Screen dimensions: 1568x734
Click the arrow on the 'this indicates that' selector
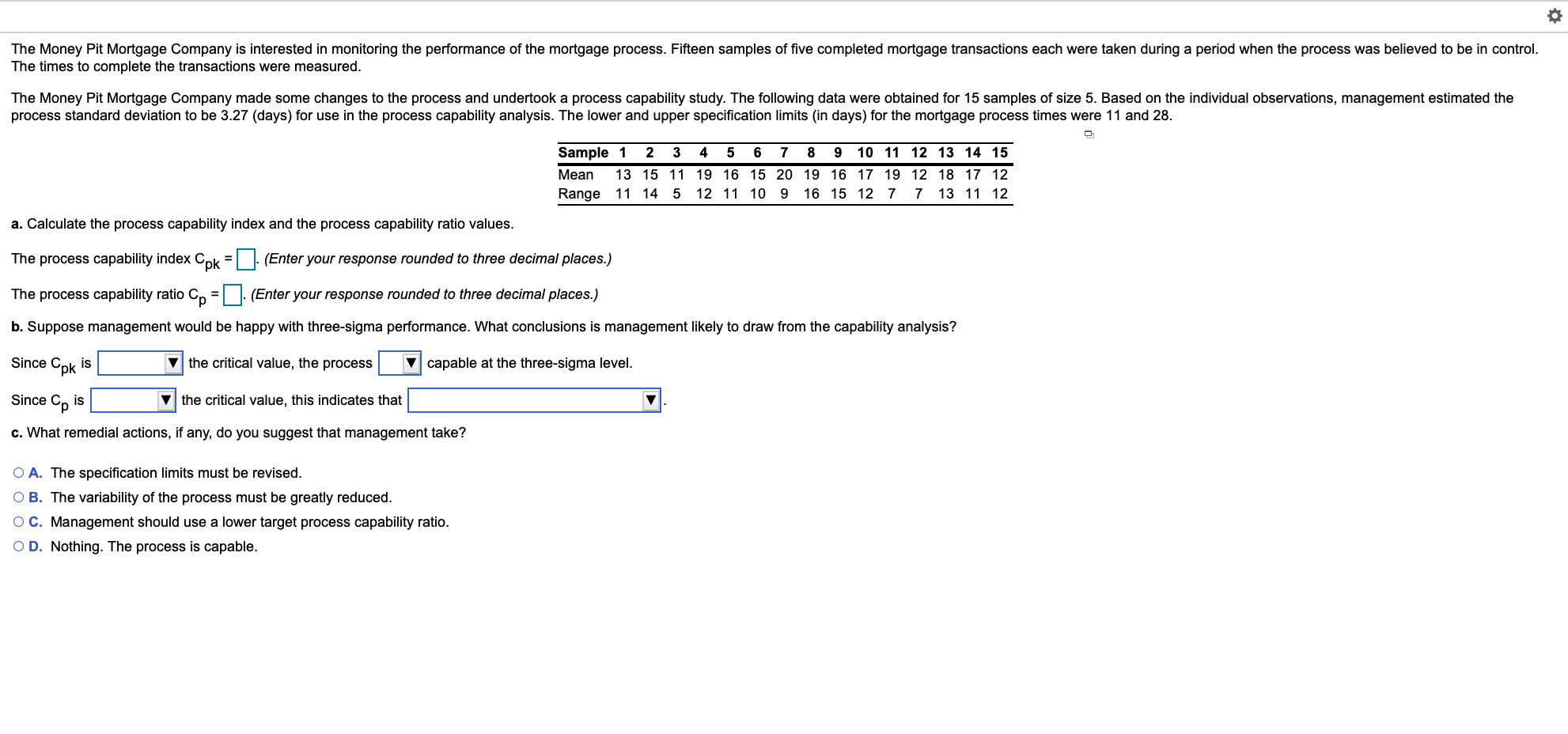[x=650, y=399]
